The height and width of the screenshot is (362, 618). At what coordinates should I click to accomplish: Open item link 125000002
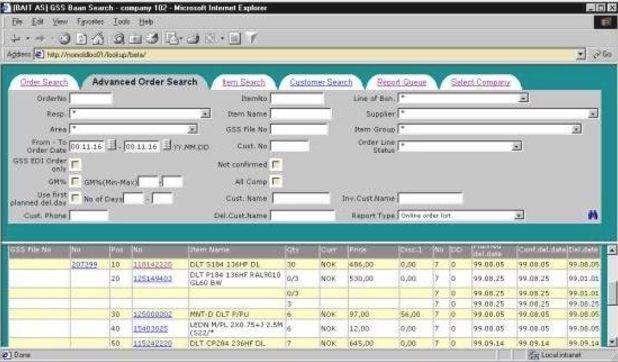click(153, 314)
